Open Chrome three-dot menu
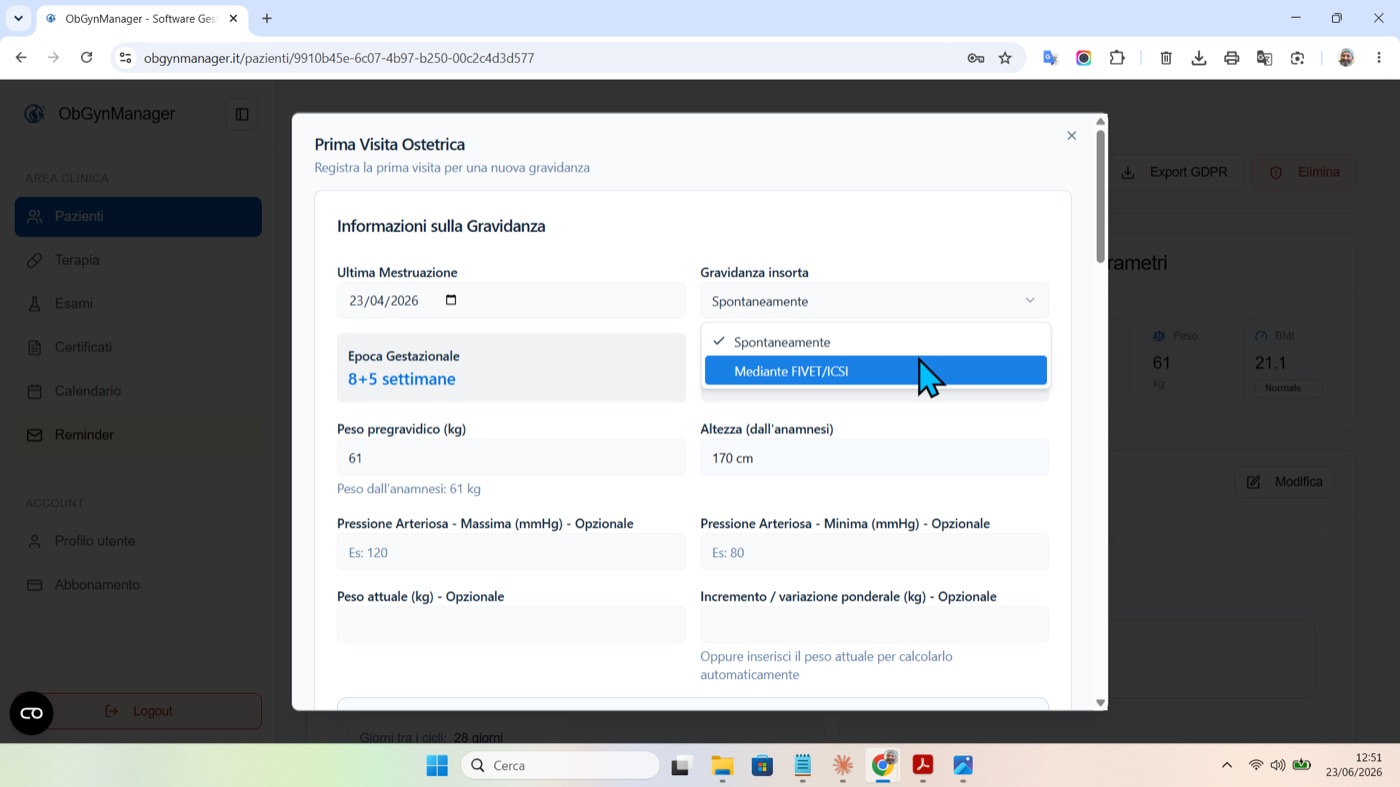The height and width of the screenshot is (787, 1400). point(1379,58)
